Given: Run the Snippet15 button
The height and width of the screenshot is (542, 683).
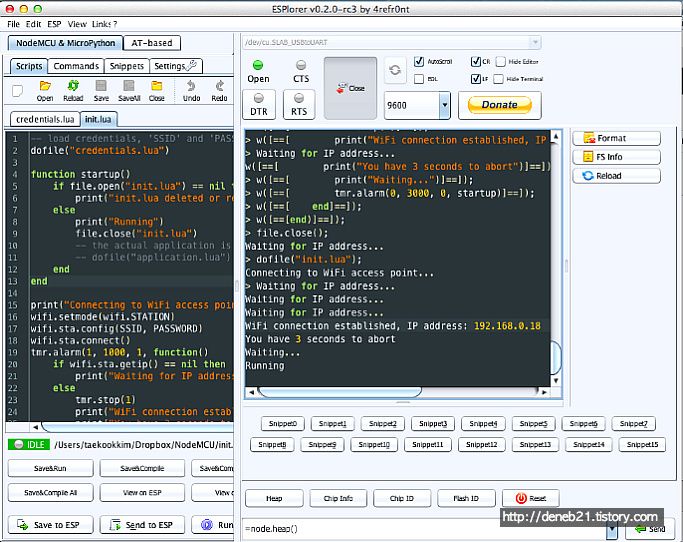Looking at the screenshot, I should point(642,444).
